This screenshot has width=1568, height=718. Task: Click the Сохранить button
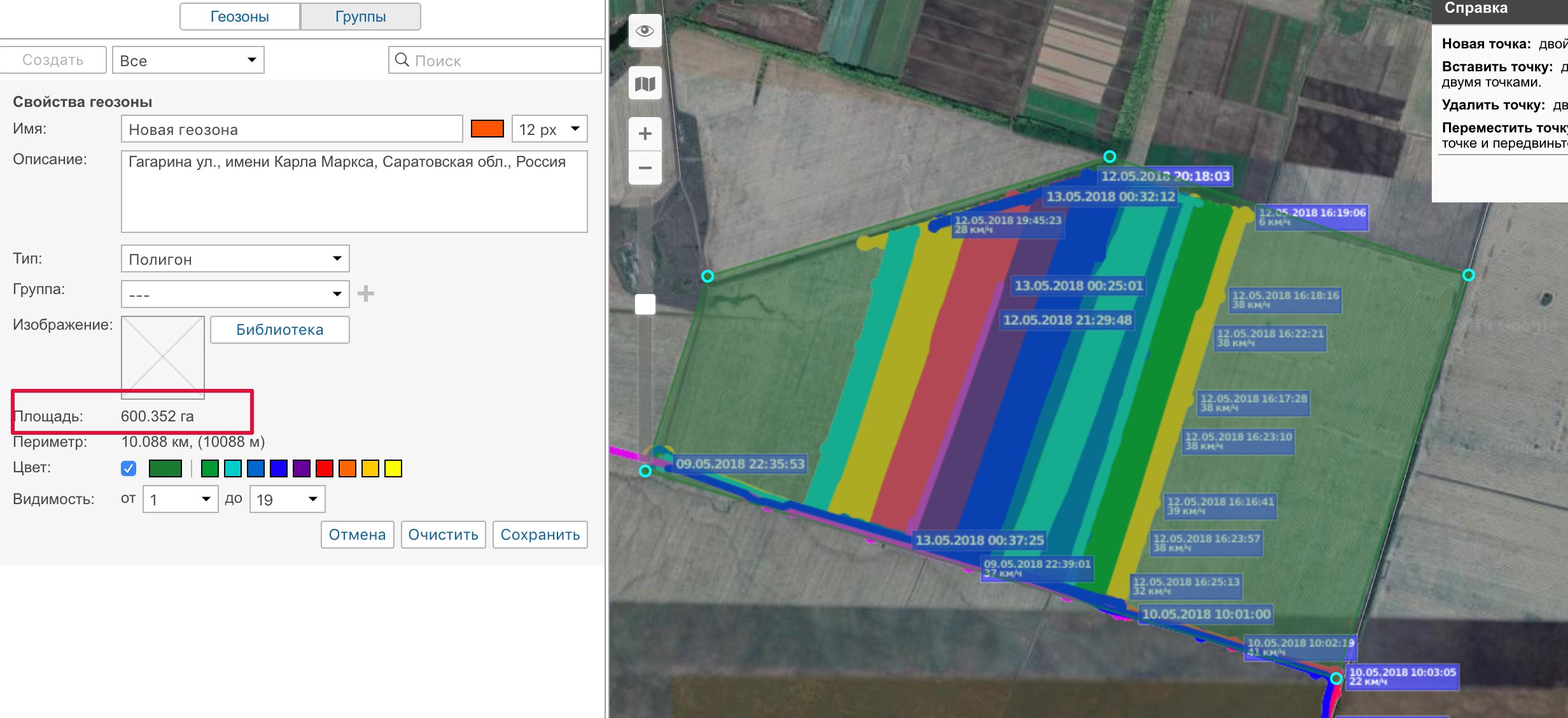pyautogui.click(x=540, y=535)
